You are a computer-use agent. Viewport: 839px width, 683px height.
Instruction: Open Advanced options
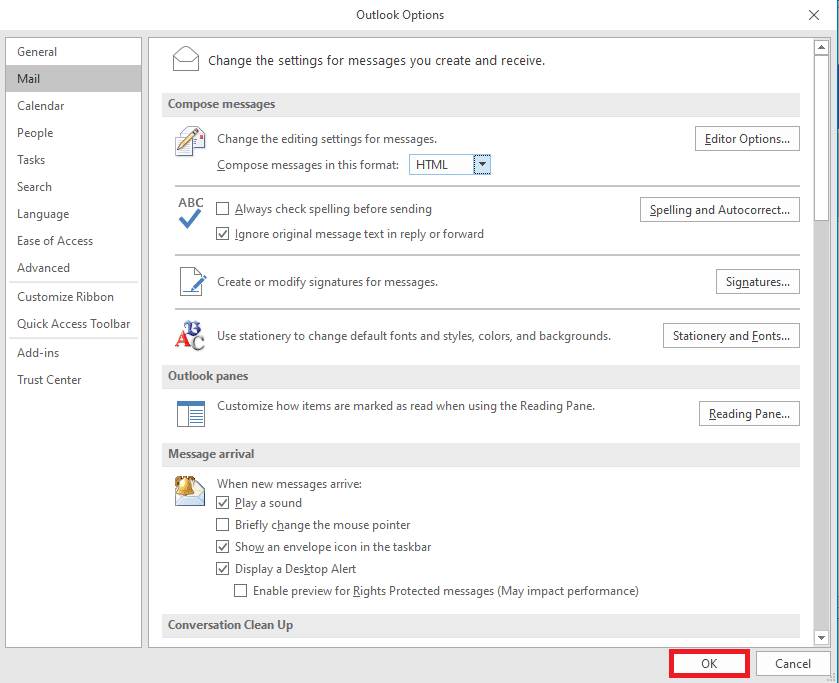pyautogui.click(x=73, y=268)
